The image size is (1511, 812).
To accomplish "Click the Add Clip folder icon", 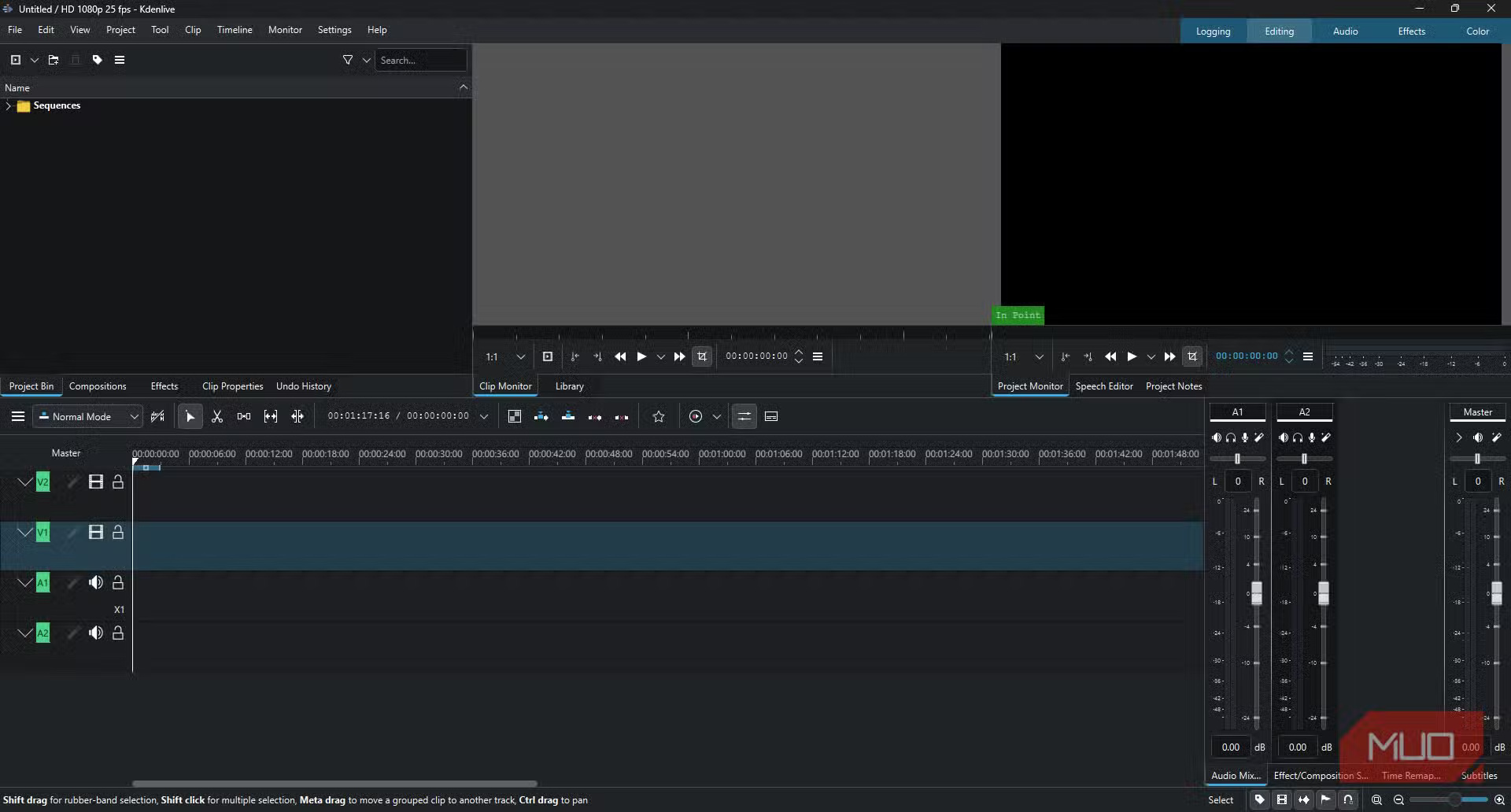I will [x=54, y=60].
